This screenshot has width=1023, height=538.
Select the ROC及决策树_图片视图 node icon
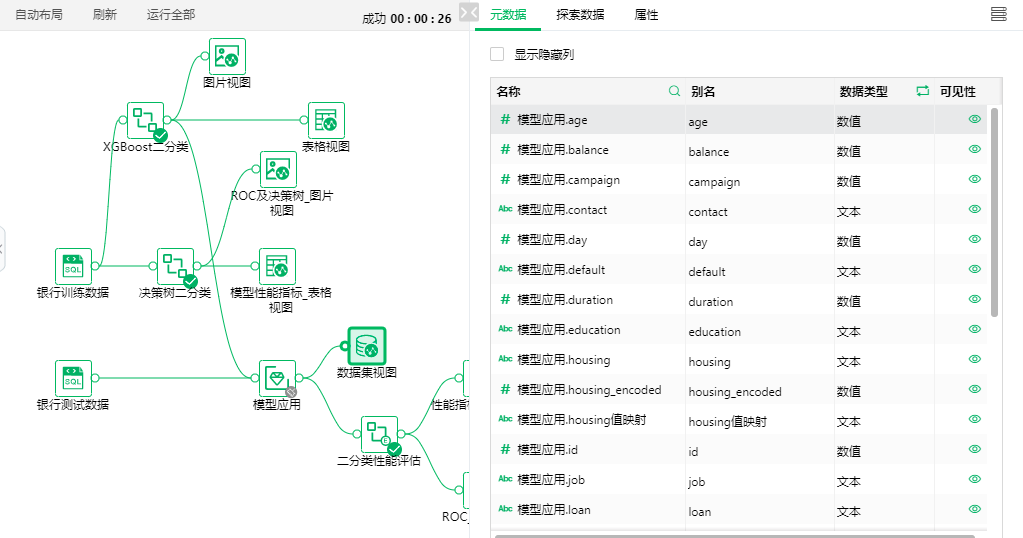click(x=279, y=170)
